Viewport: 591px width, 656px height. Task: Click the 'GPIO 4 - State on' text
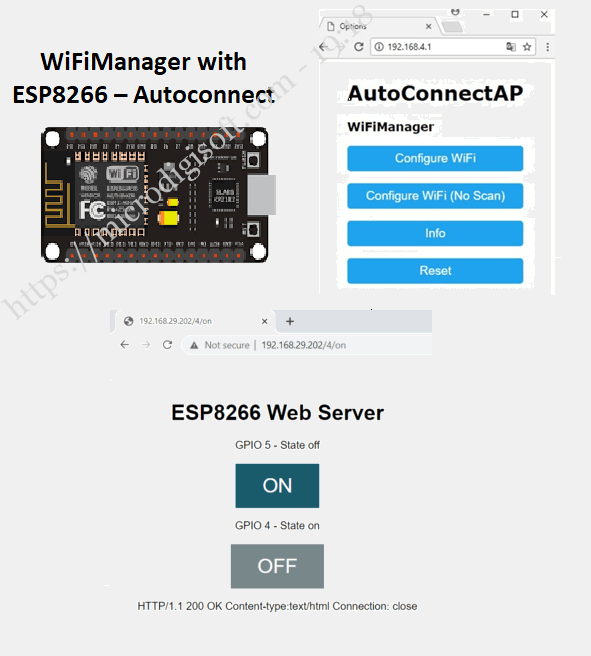[277, 525]
